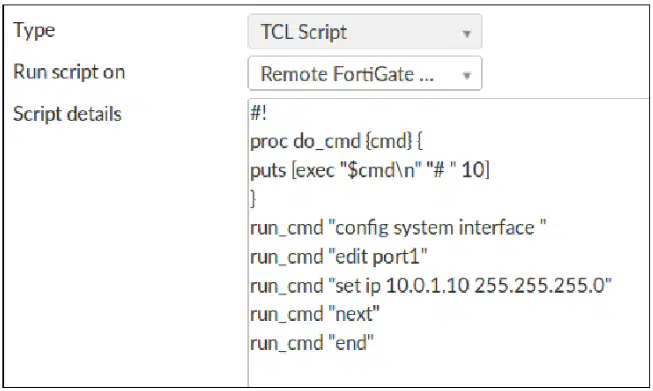Click the Type field label
Viewport: 653px width, 391px height.
click(34, 30)
